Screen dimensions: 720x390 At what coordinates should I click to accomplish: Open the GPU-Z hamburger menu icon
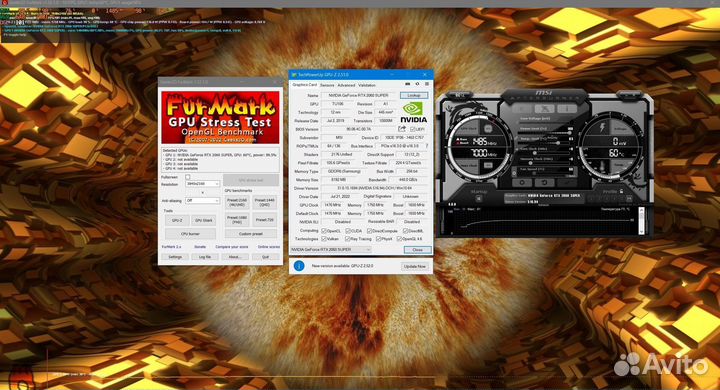[x=427, y=84]
